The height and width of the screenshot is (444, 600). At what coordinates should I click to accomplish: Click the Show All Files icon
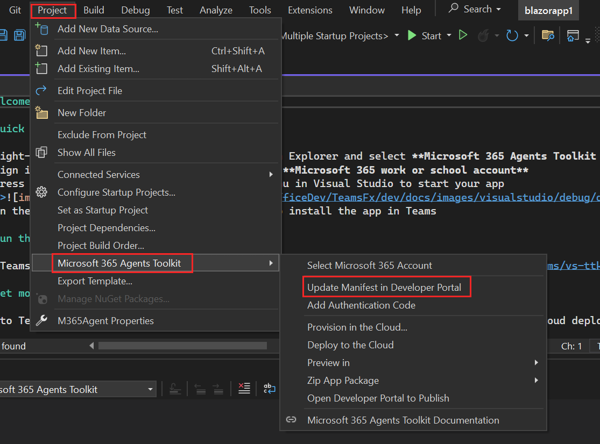click(41, 152)
